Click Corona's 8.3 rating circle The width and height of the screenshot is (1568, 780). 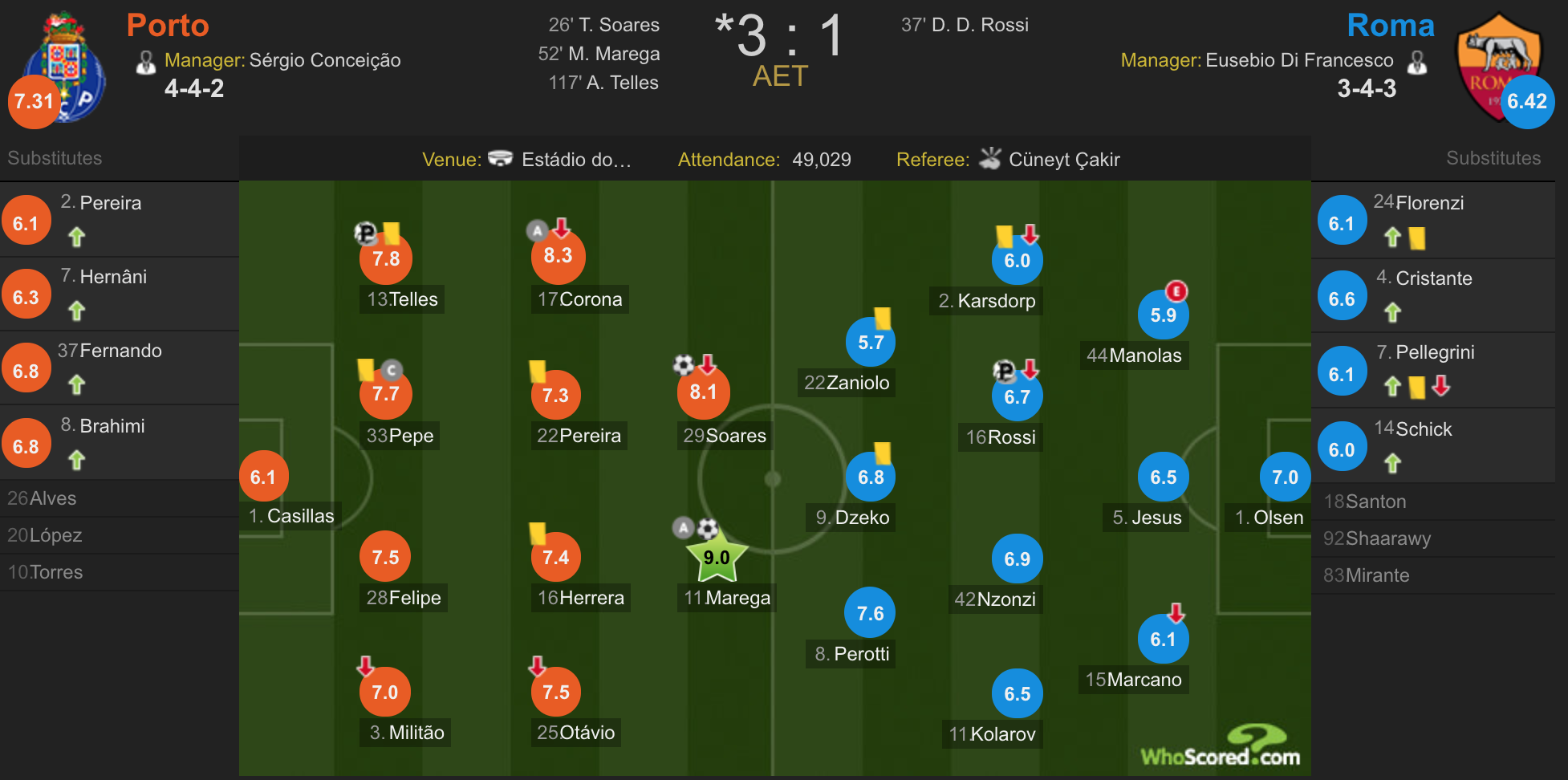(558, 256)
